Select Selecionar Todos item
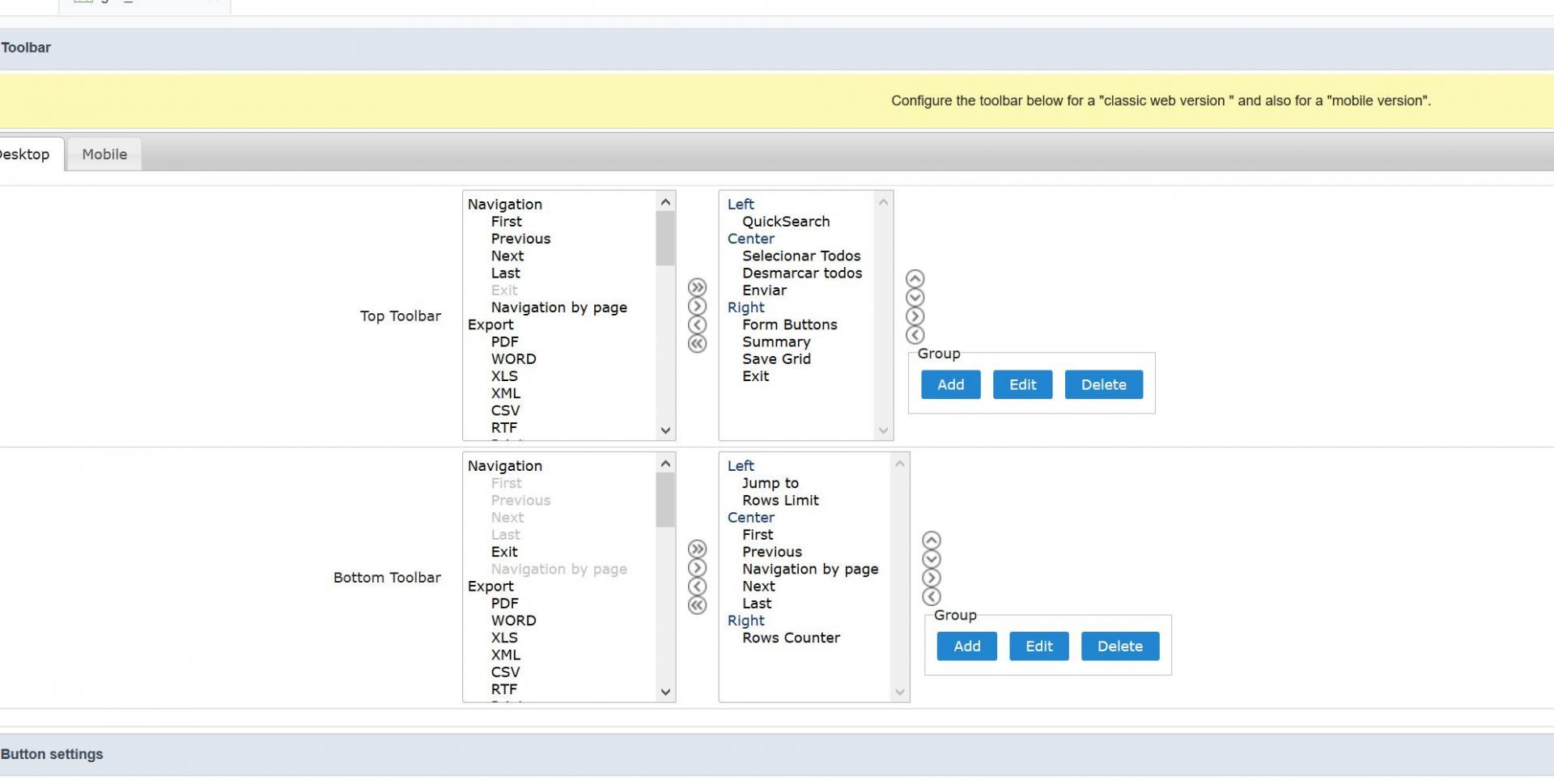This screenshot has height=784, width=1554. tap(801, 256)
